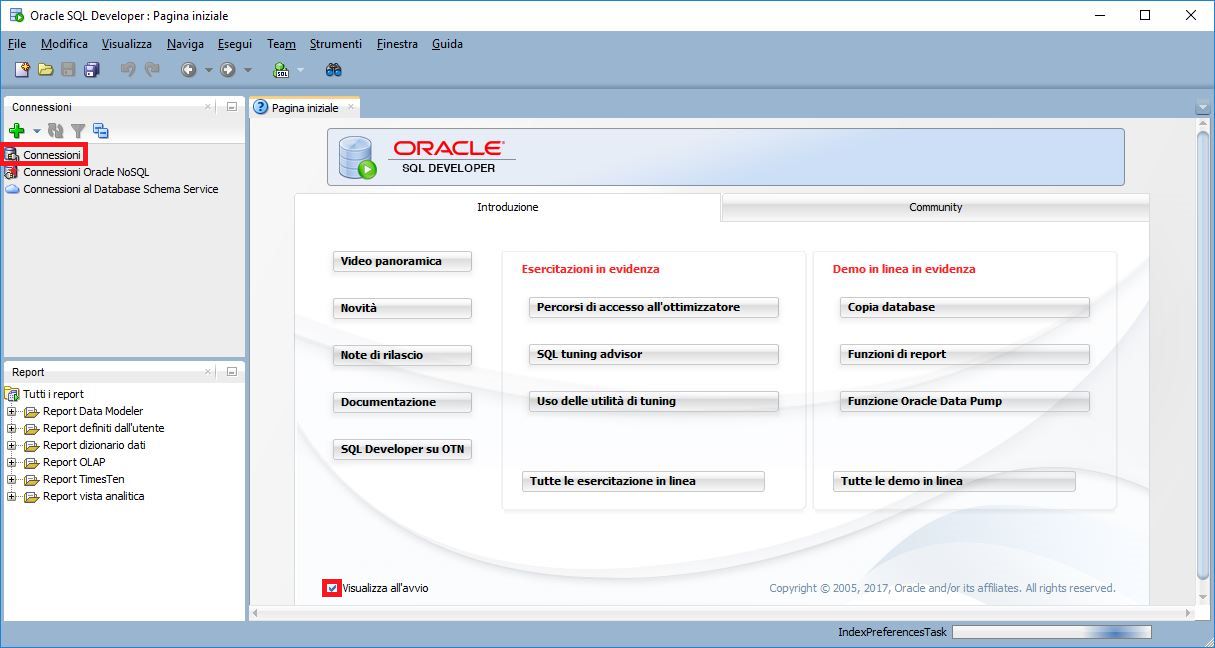This screenshot has width=1215, height=648.
Task: Click the Tutti i report icon
Action: click(x=13, y=394)
